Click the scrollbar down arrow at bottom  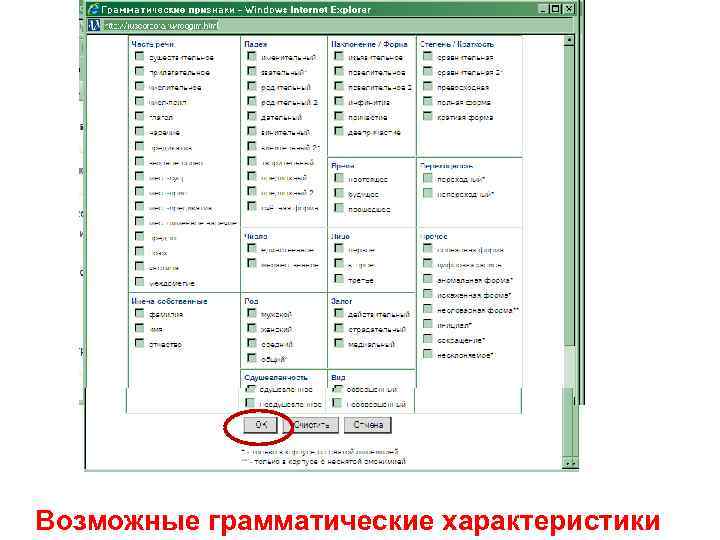tap(569, 464)
